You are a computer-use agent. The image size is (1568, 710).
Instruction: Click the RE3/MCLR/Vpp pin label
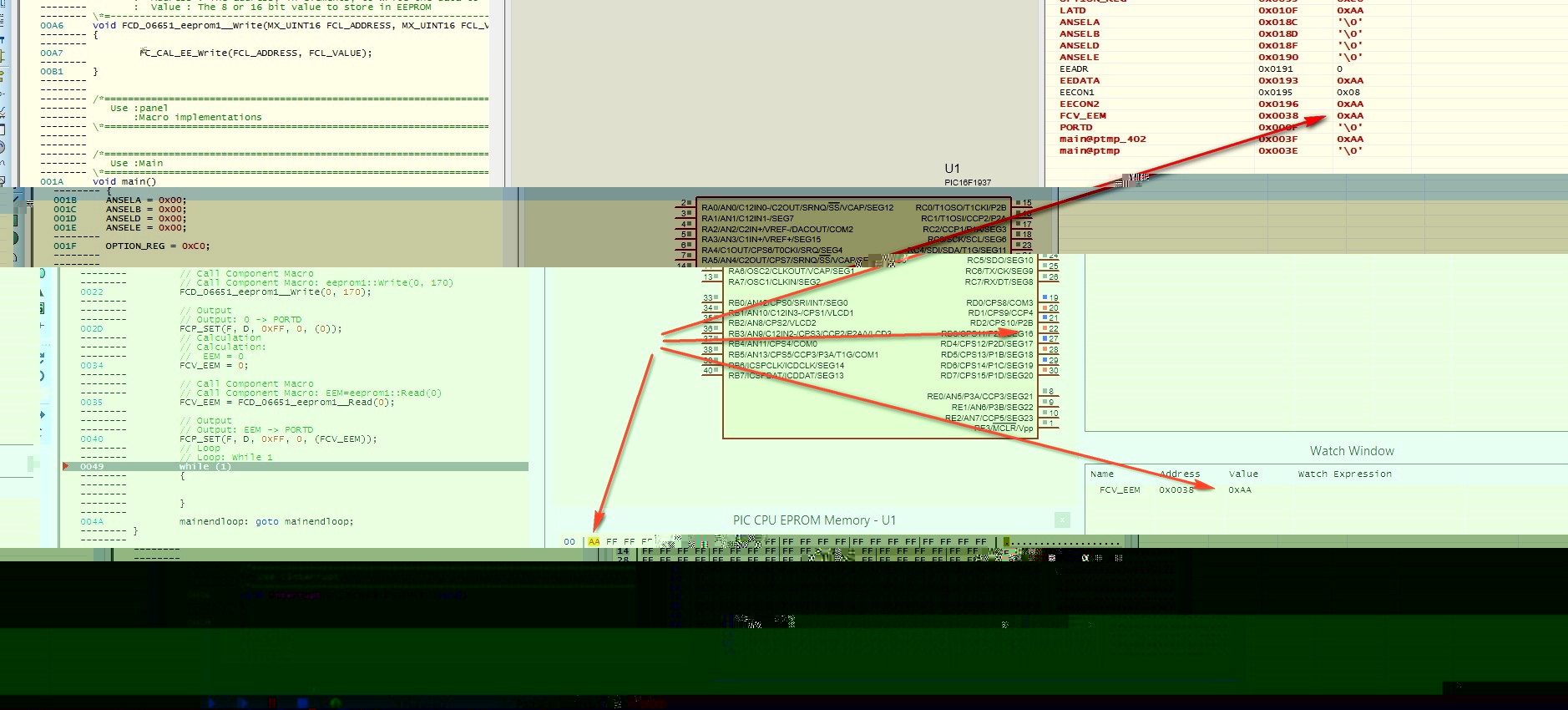tap(1004, 429)
